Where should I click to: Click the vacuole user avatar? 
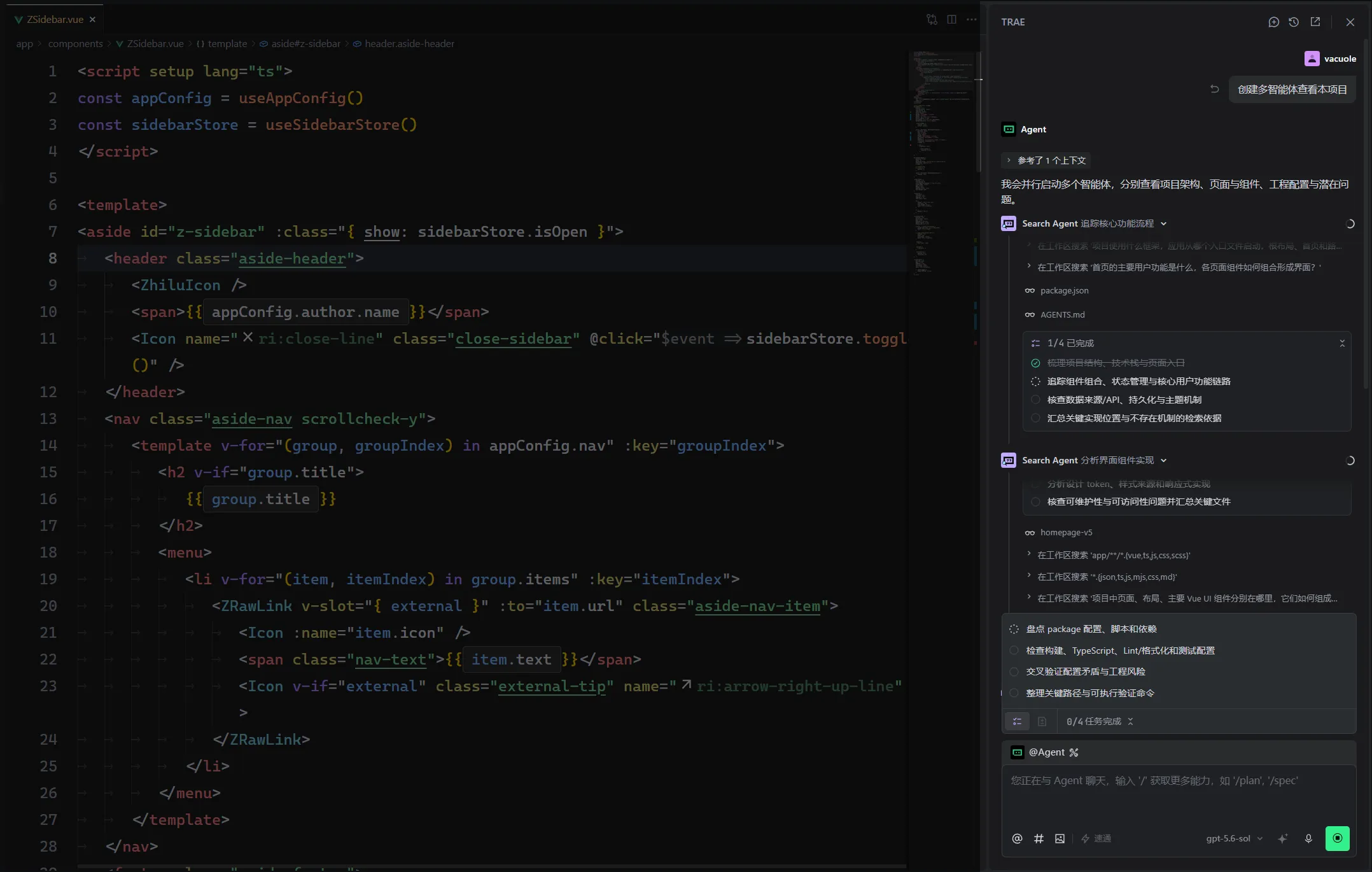(x=1312, y=59)
